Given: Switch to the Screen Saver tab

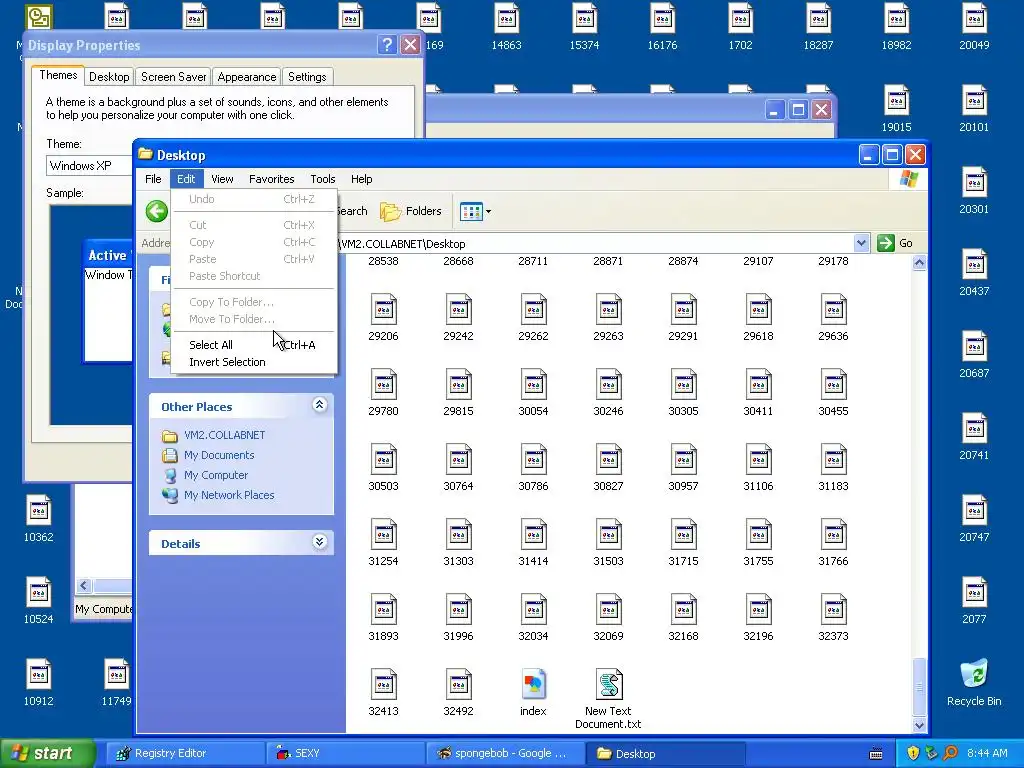Looking at the screenshot, I should pos(174,77).
